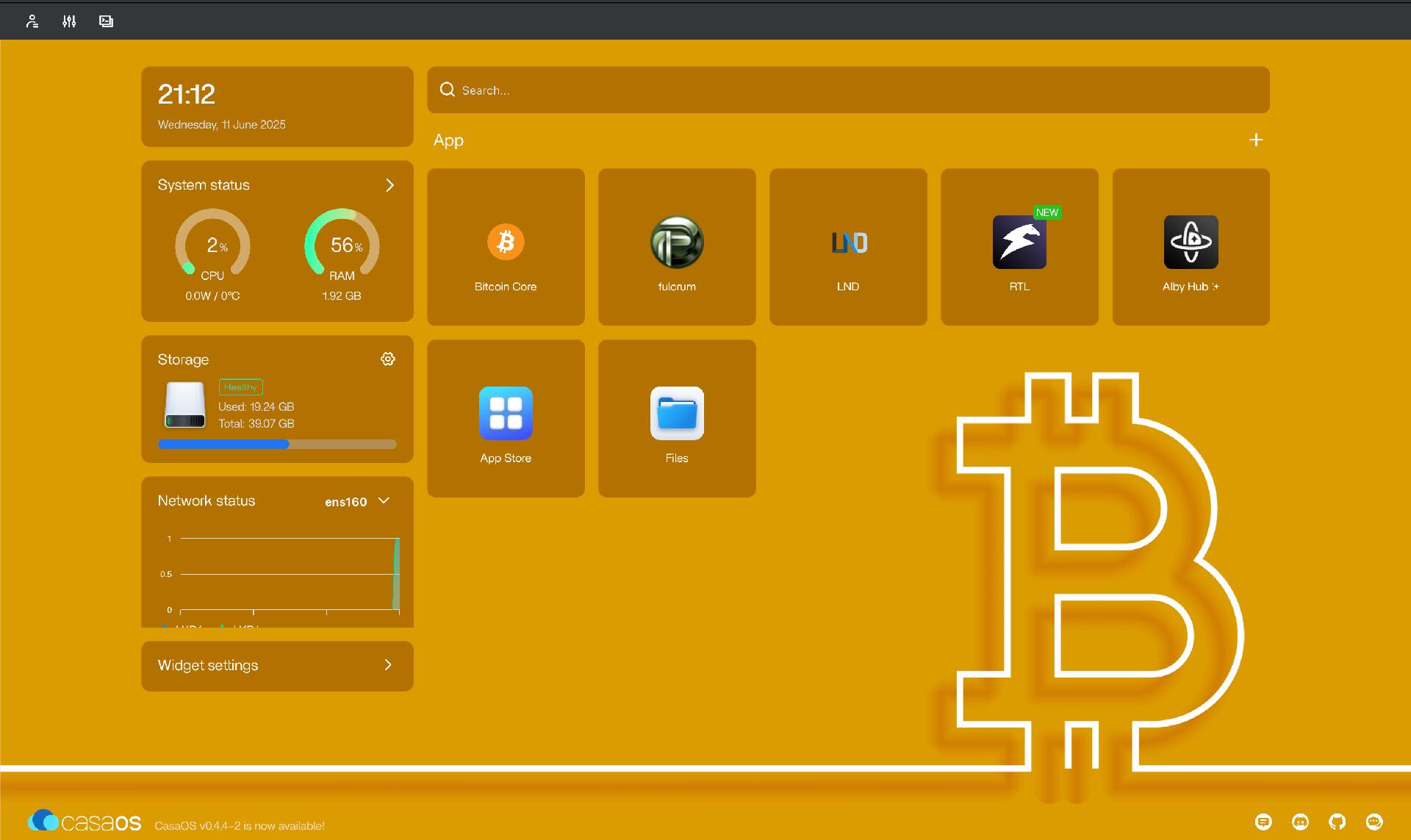This screenshot has height=840, width=1411.
Task: Open the LND app tile
Action: (x=848, y=247)
